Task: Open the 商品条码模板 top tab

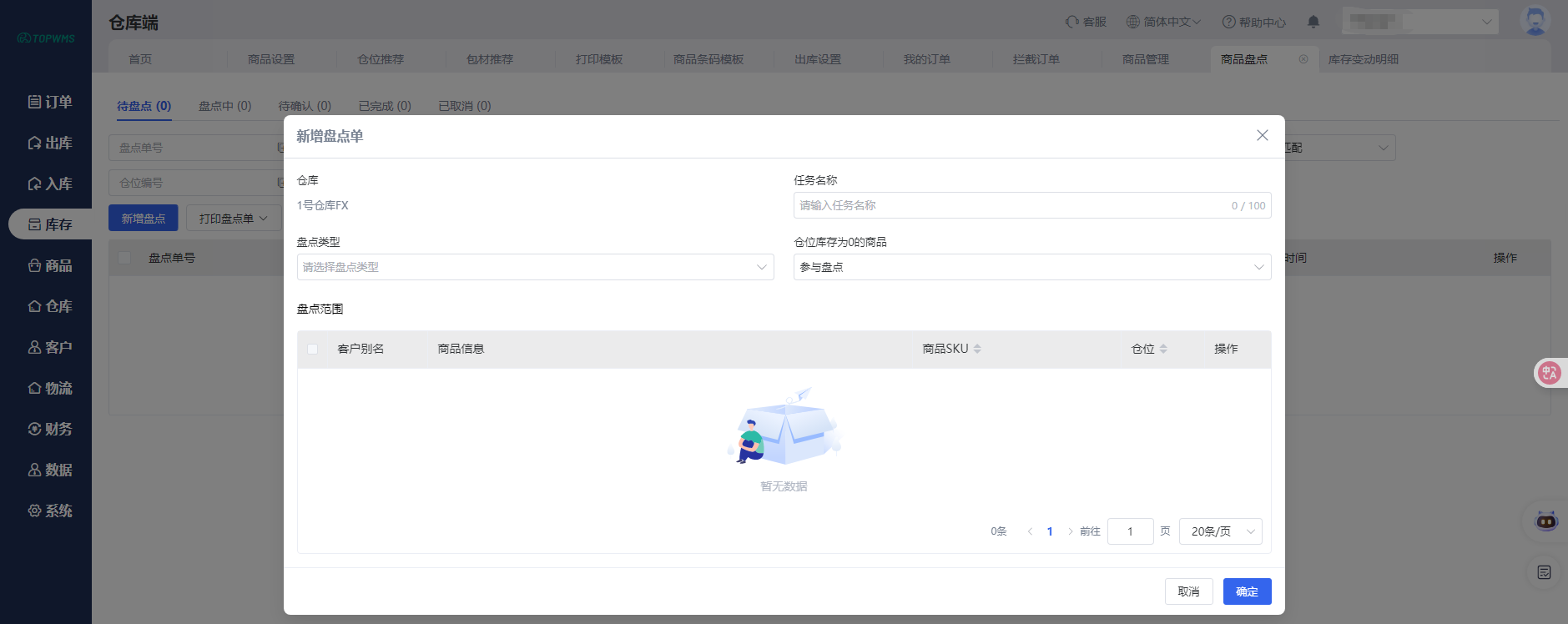Action: click(708, 59)
